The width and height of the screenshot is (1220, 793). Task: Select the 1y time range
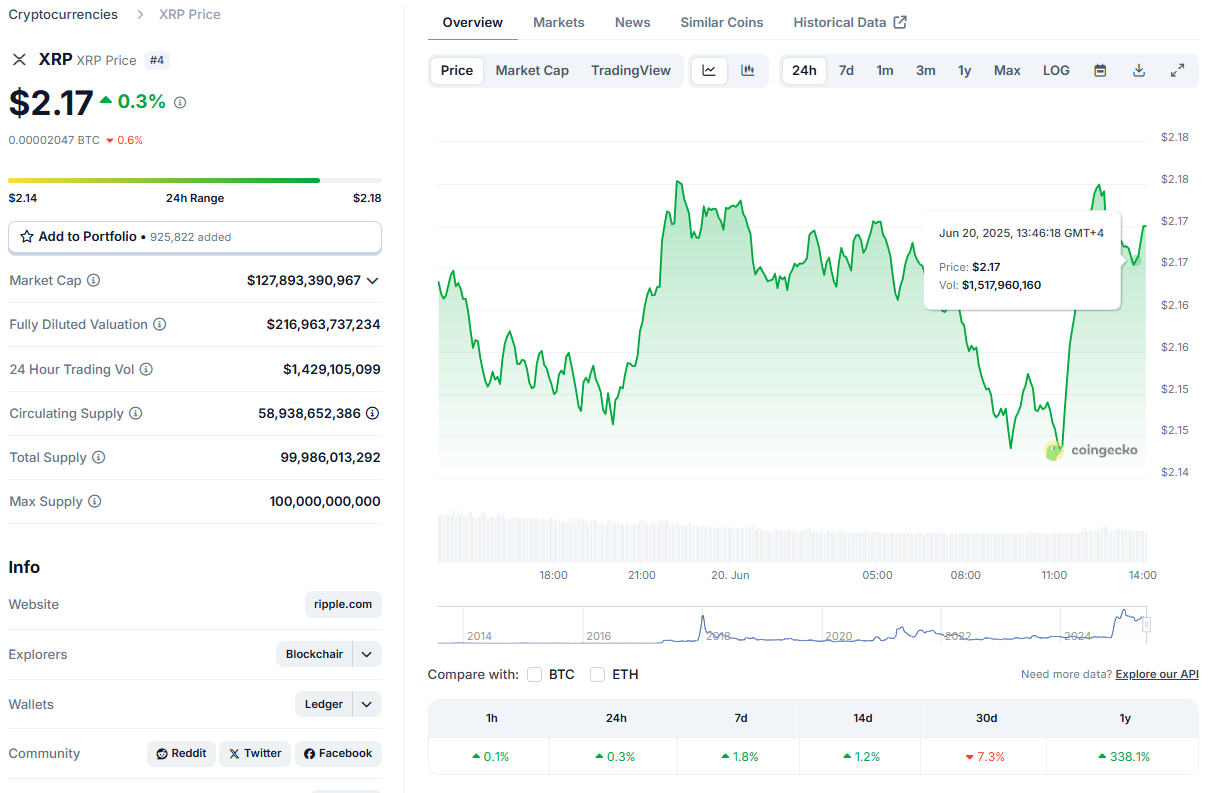964,70
